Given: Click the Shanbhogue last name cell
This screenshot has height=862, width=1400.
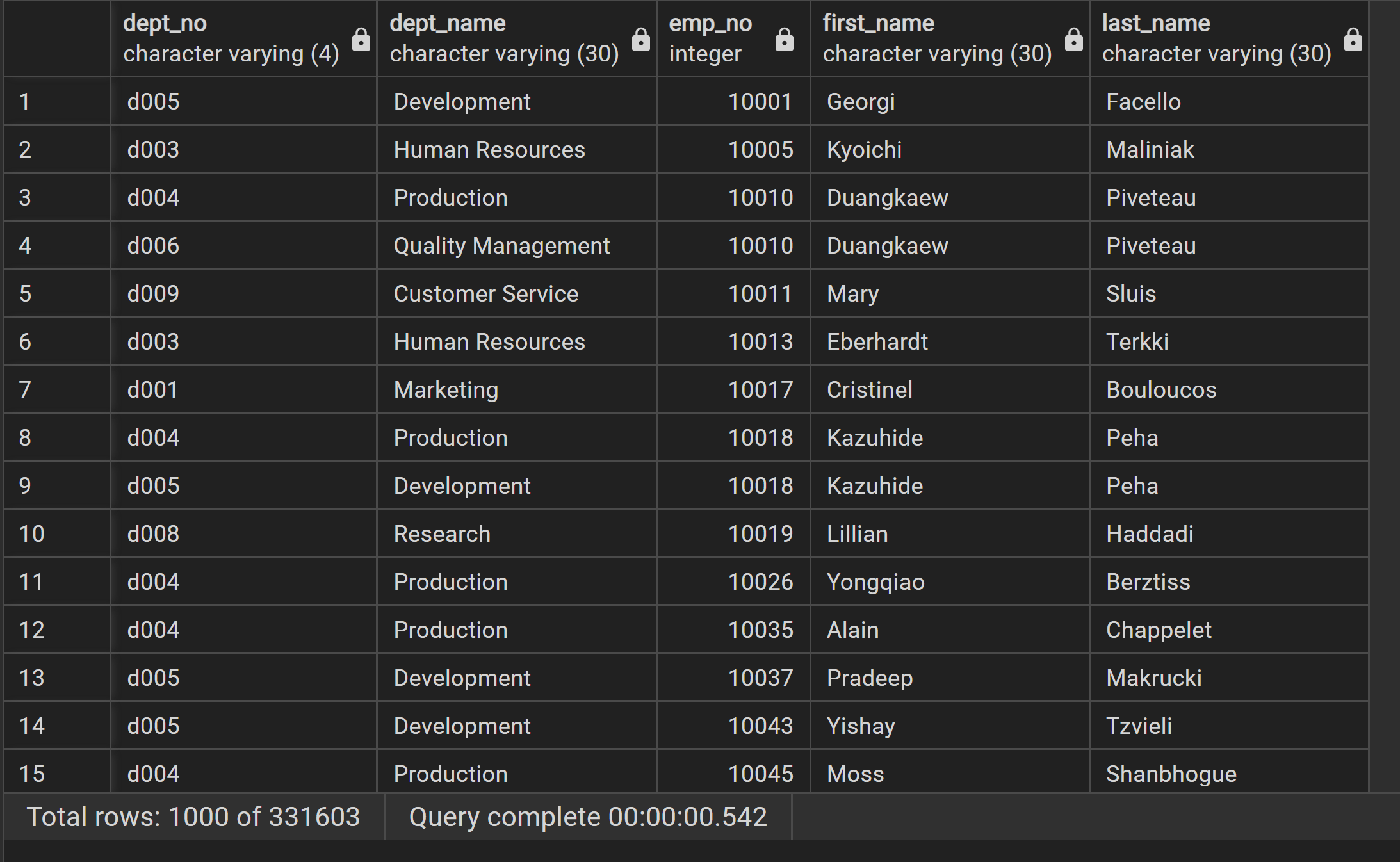Looking at the screenshot, I should [1228, 774].
